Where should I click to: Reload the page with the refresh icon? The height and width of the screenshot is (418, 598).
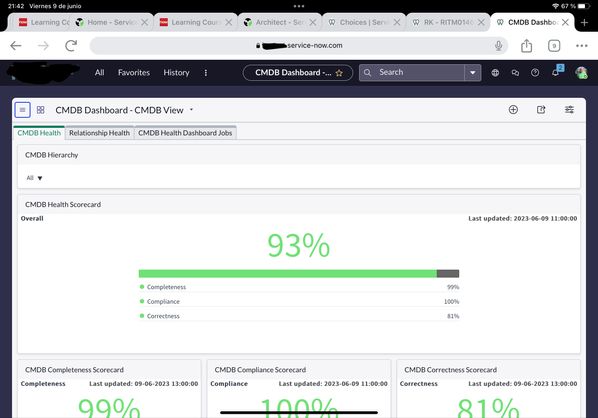(x=71, y=46)
